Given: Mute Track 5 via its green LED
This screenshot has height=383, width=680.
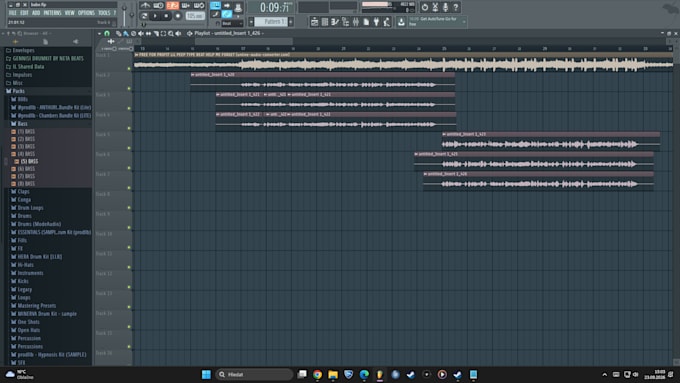Looking at the screenshot, I should (x=129, y=148).
